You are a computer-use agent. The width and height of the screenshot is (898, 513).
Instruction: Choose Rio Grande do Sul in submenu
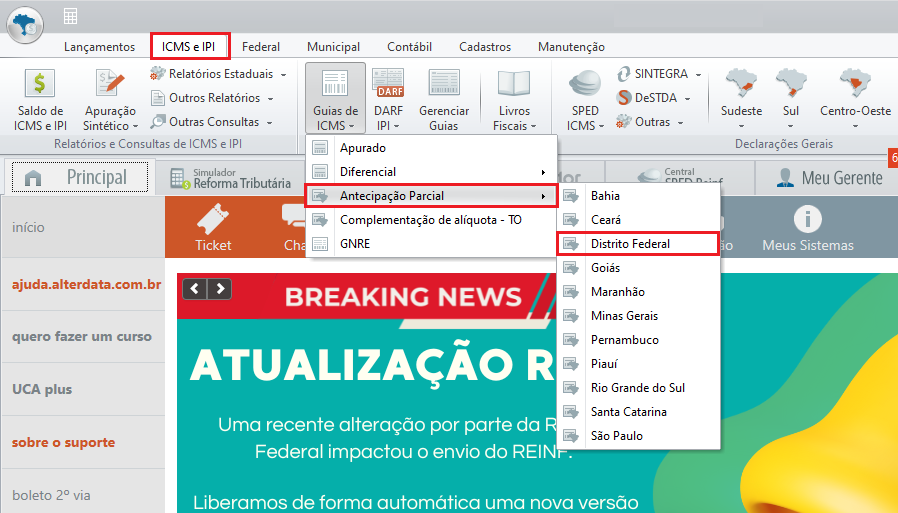(639, 388)
